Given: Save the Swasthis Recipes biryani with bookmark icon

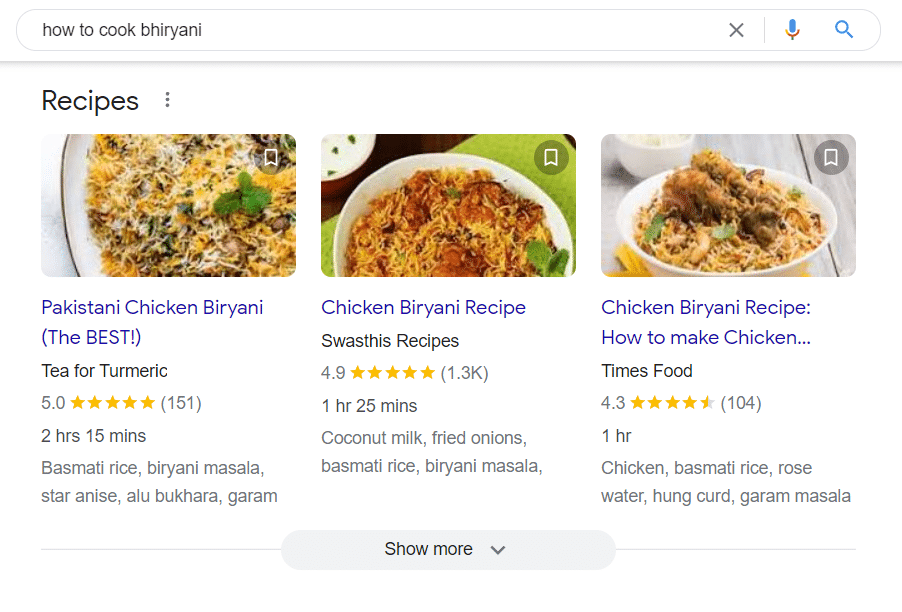Looking at the screenshot, I should pos(551,157).
